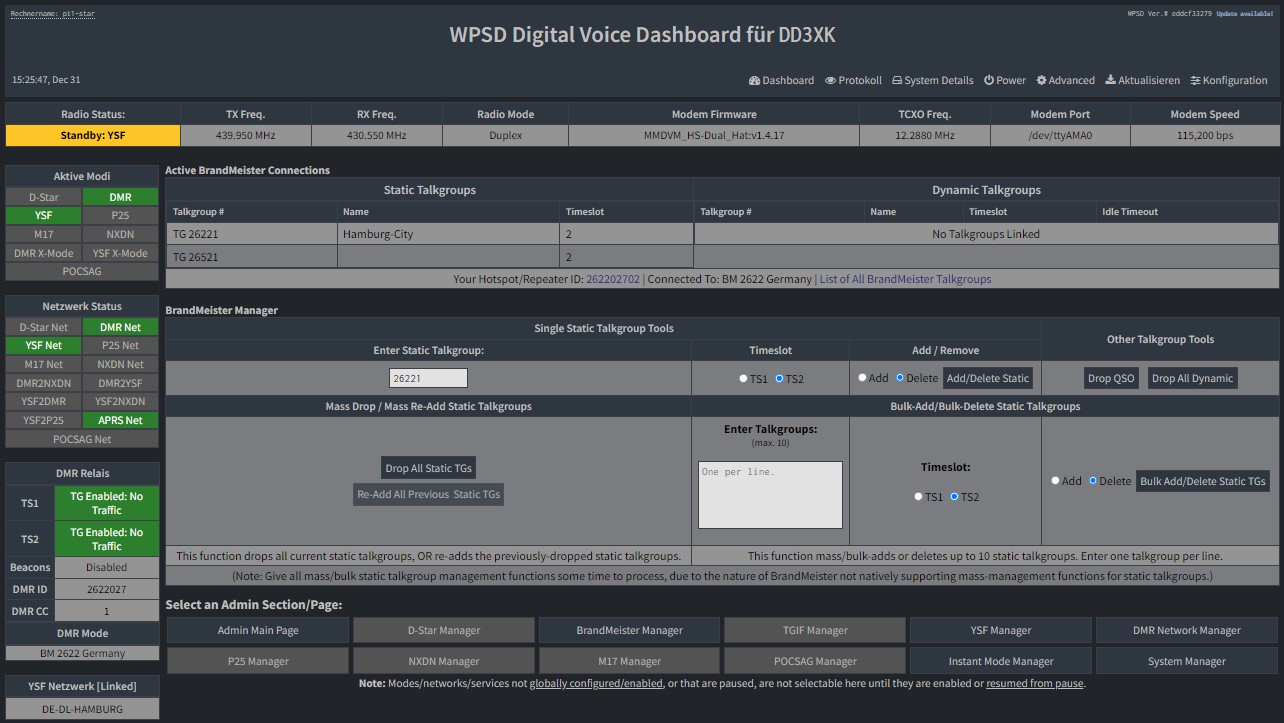The image size is (1284, 723).
Task: Click the TG 26521 table cell
Action: 251,257
